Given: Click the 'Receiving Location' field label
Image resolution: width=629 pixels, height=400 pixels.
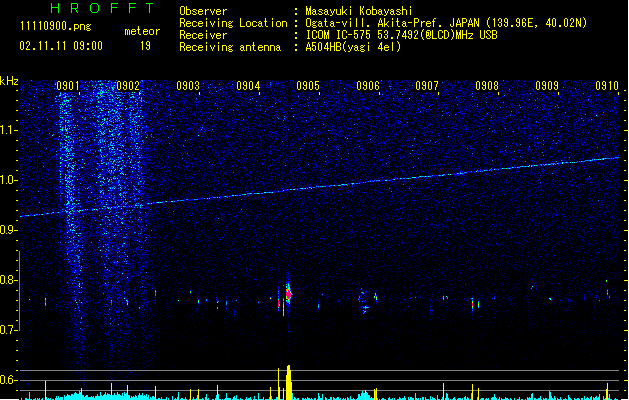Looking at the screenshot, I should [233, 23].
